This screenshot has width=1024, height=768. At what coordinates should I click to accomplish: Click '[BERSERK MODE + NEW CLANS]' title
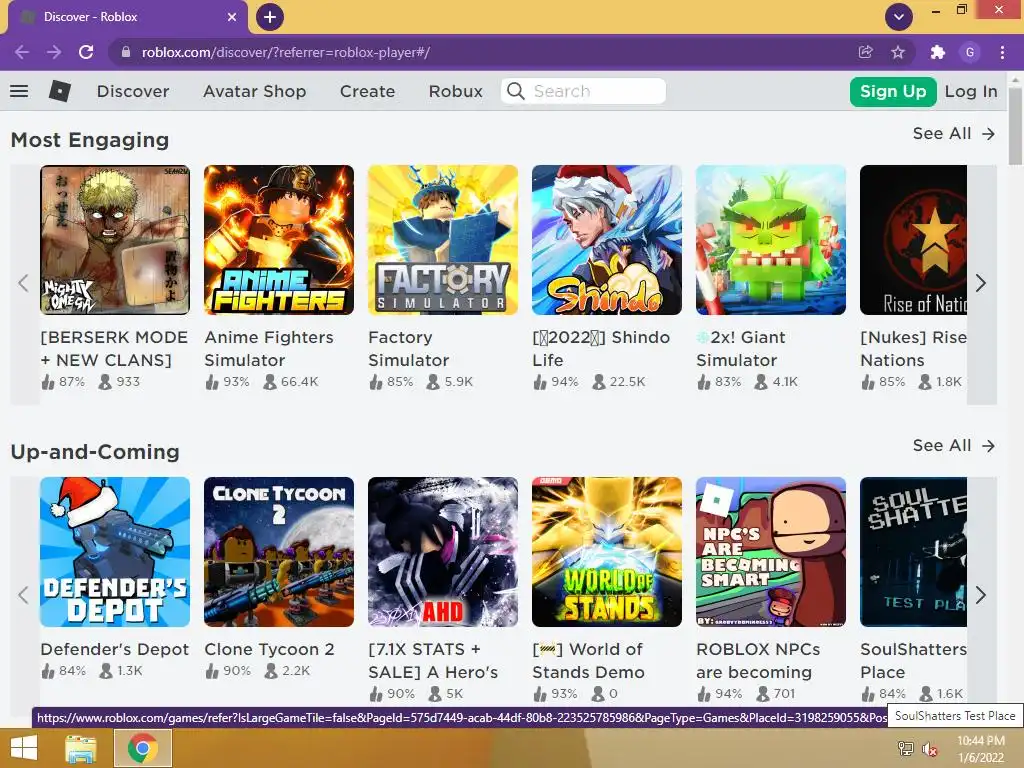[114, 349]
